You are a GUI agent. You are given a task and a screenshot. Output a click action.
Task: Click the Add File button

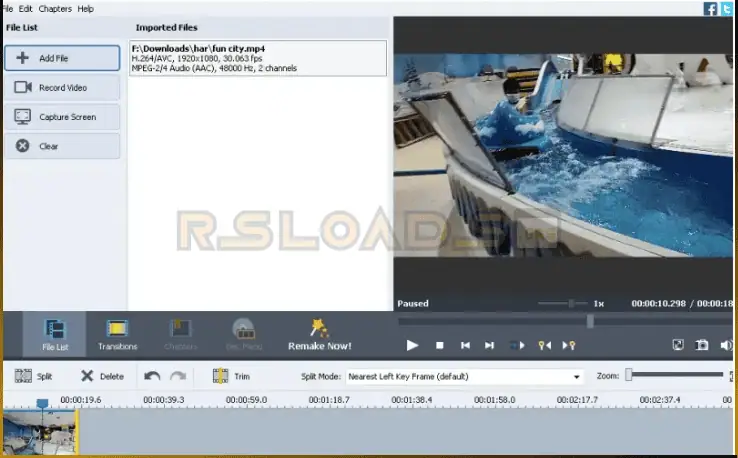click(x=62, y=58)
